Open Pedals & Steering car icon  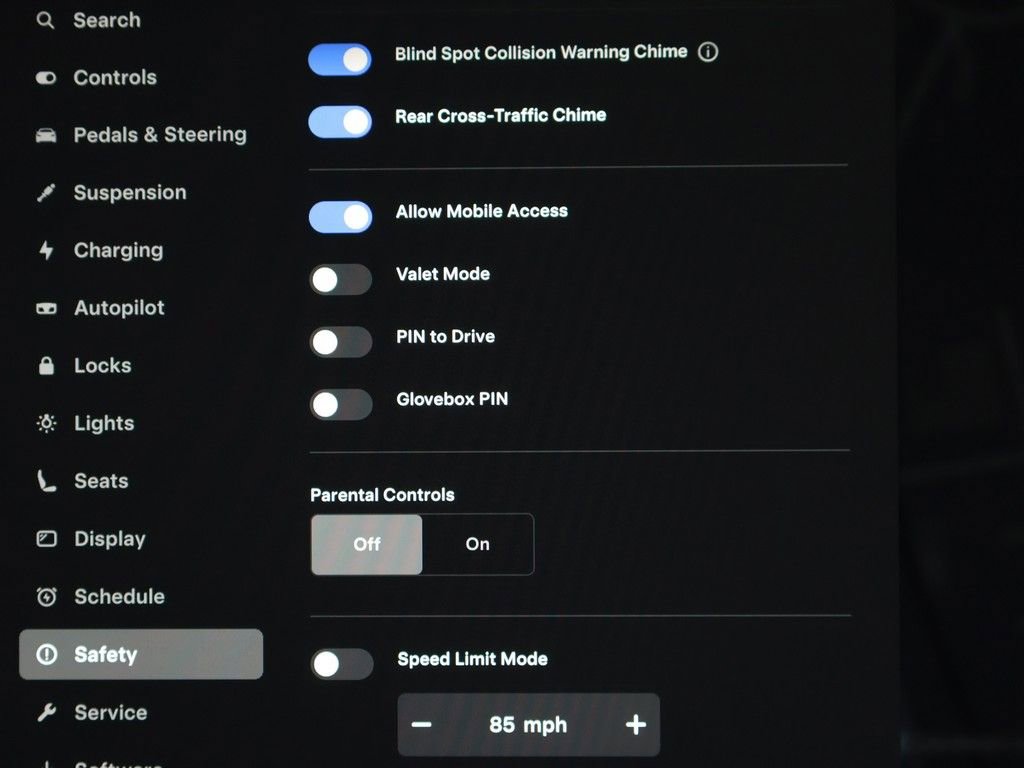44,134
